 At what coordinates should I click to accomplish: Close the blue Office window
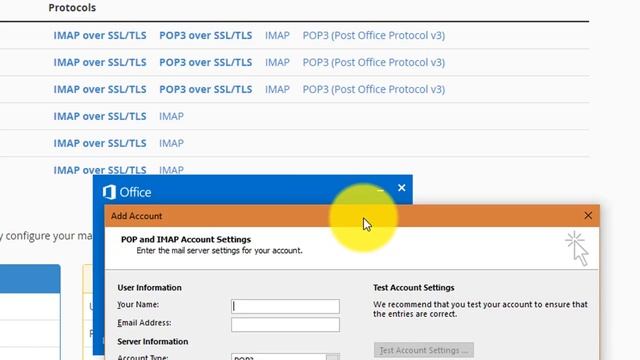pyautogui.click(x=402, y=188)
